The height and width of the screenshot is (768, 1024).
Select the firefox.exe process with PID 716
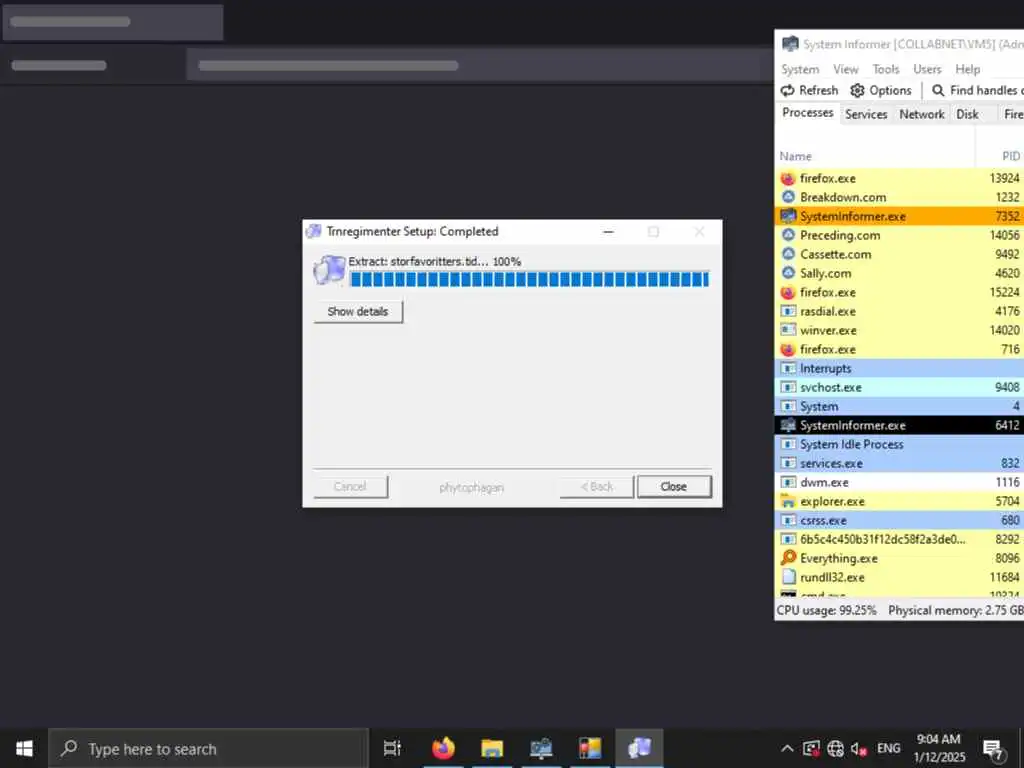click(x=899, y=349)
